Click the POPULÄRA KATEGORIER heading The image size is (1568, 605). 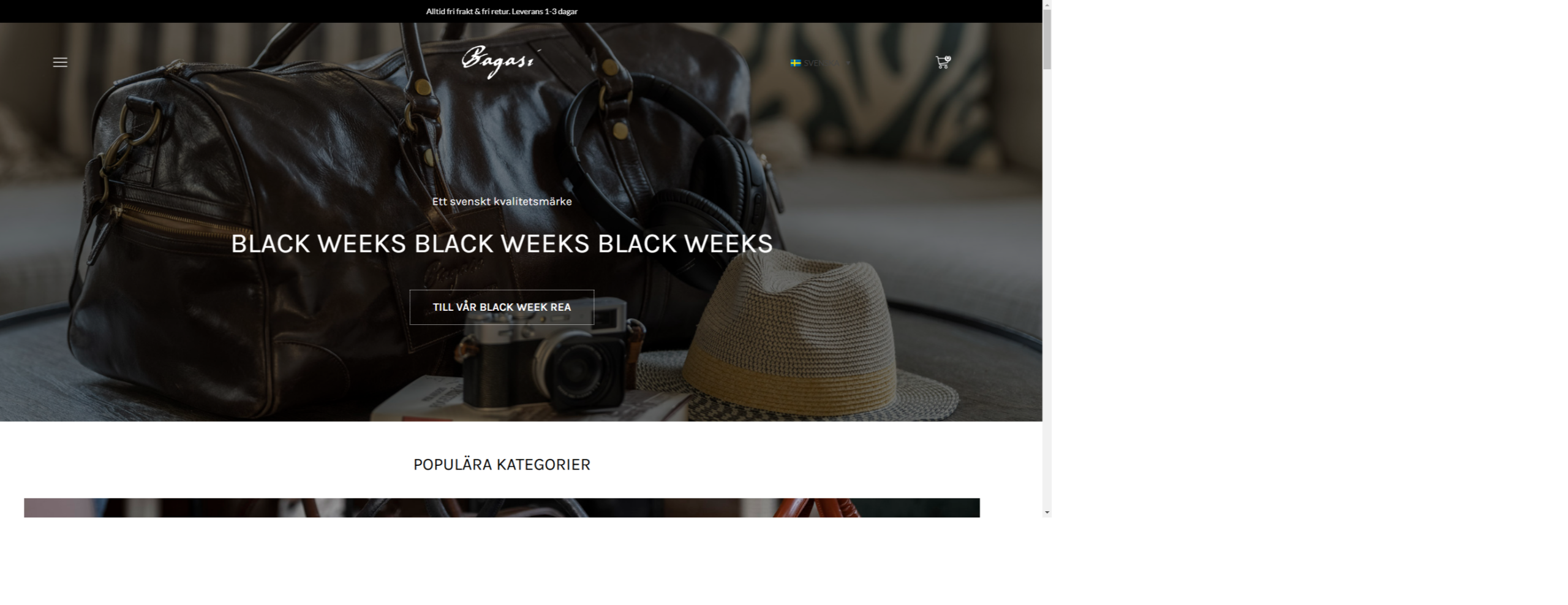coord(502,465)
